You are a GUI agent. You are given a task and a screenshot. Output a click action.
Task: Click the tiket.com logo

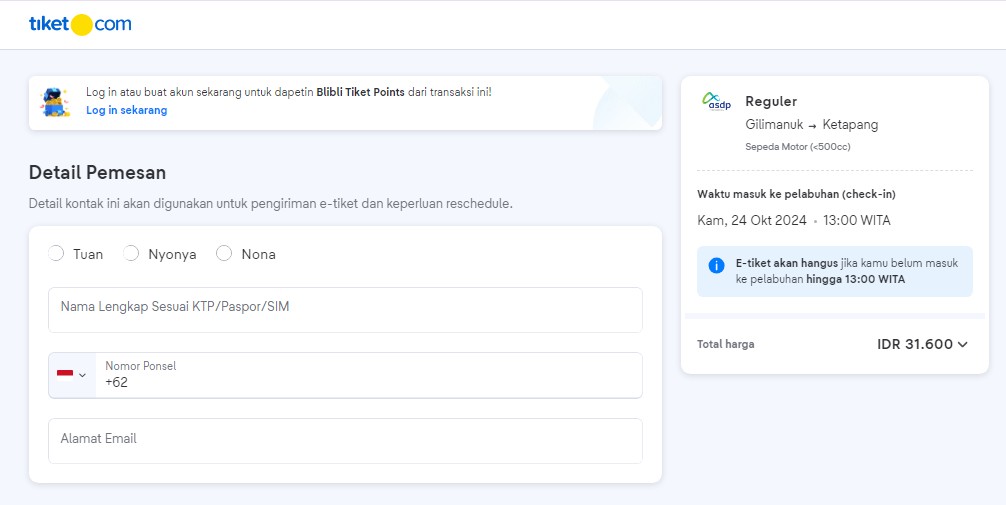(x=80, y=24)
